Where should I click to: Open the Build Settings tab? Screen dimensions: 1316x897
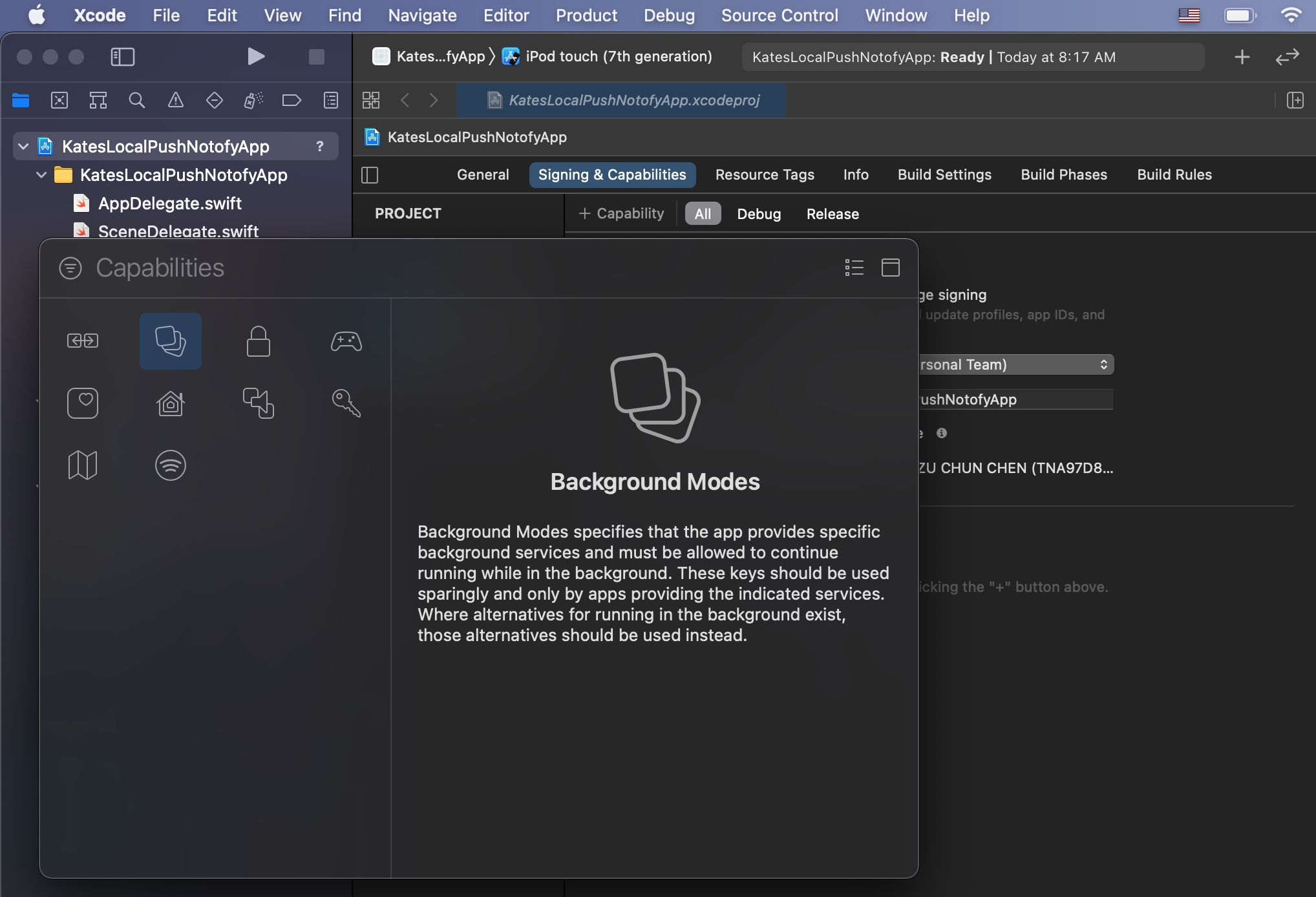click(944, 175)
